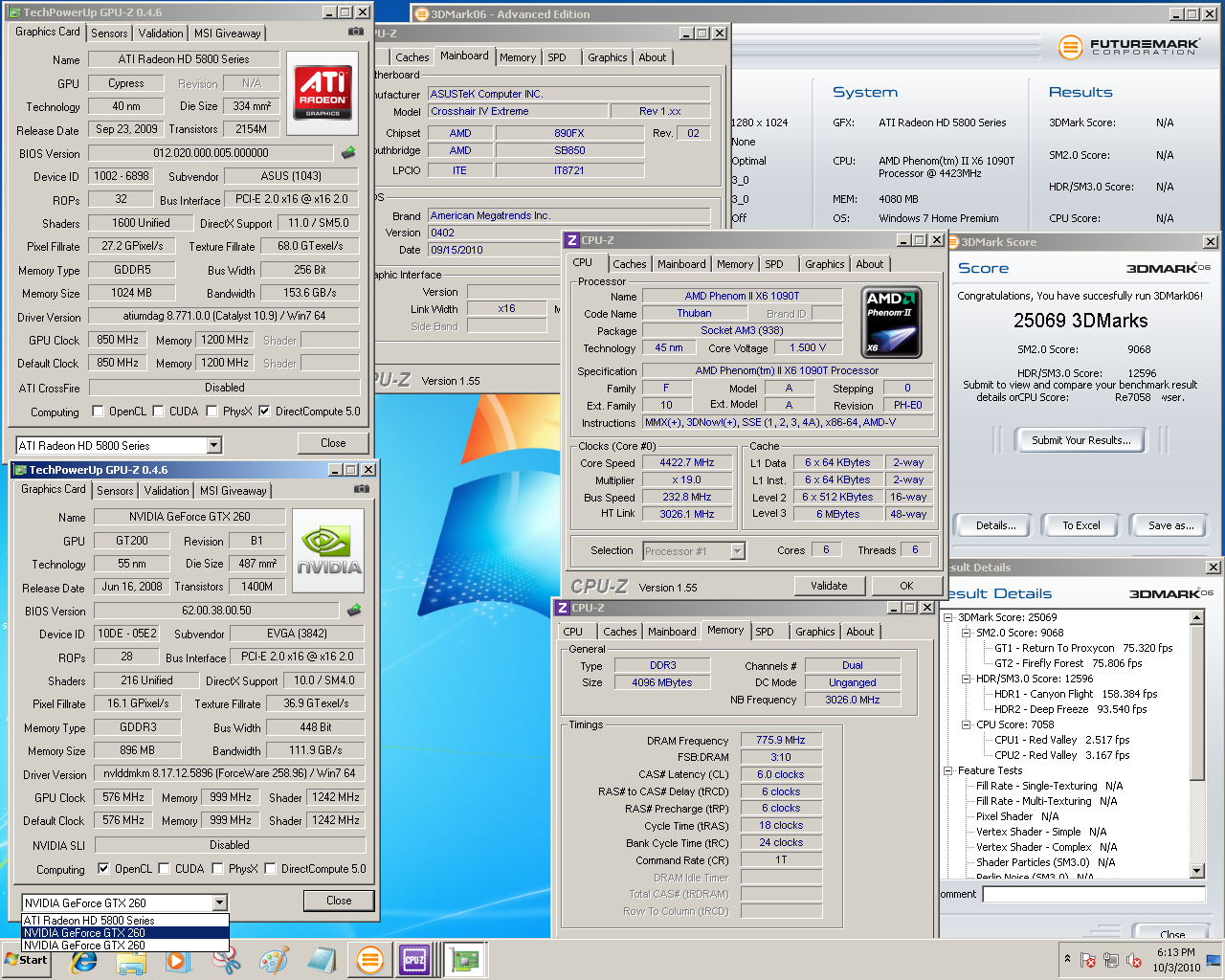The image size is (1225, 980).
Task: Open Paint from the taskbar
Action: (274, 960)
